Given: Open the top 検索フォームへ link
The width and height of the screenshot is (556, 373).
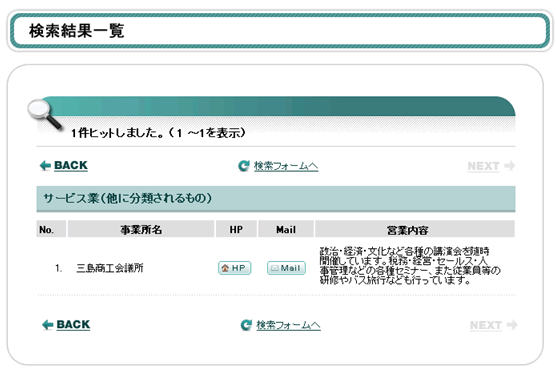Looking at the screenshot, I should [286, 166].
